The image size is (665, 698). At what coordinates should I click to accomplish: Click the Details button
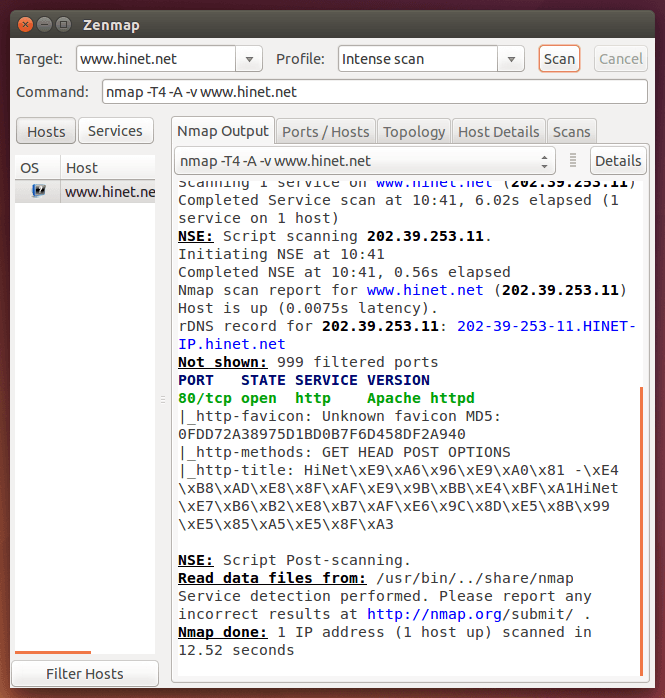[618, 161]
